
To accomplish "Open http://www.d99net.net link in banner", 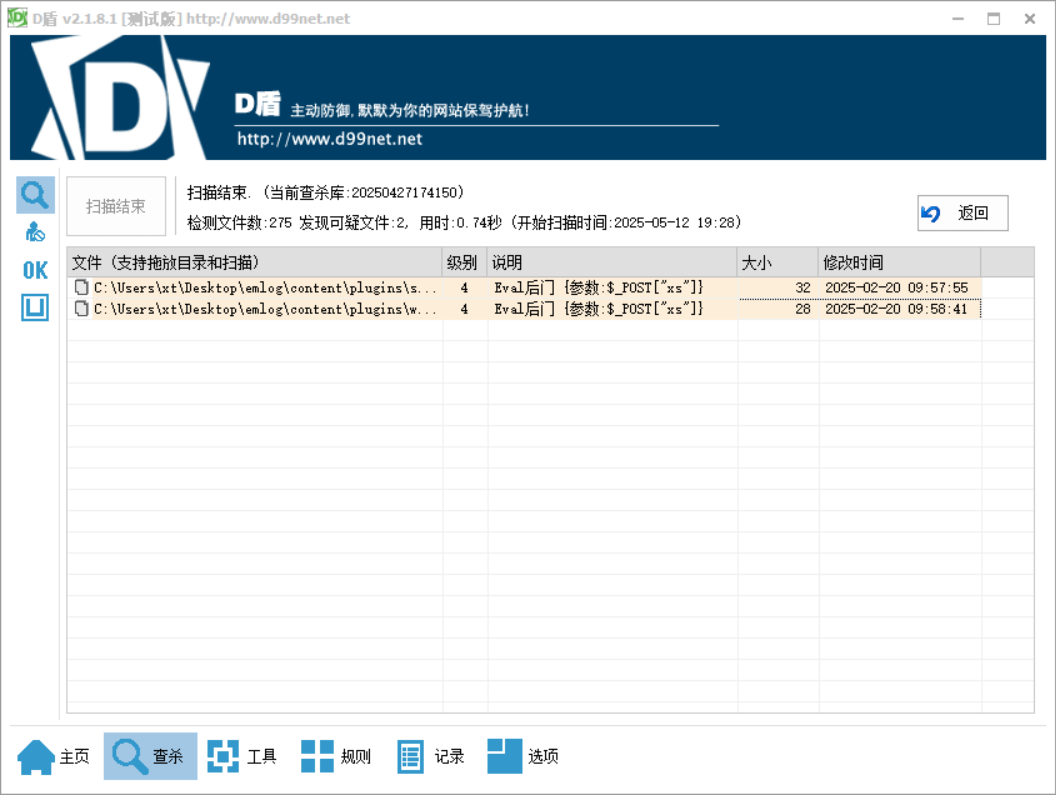I will click(329, 139).
